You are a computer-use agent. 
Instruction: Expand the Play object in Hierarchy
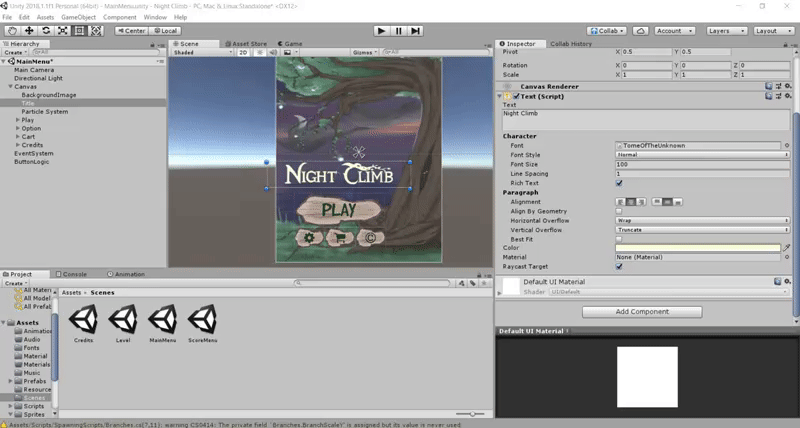point(18,120)
